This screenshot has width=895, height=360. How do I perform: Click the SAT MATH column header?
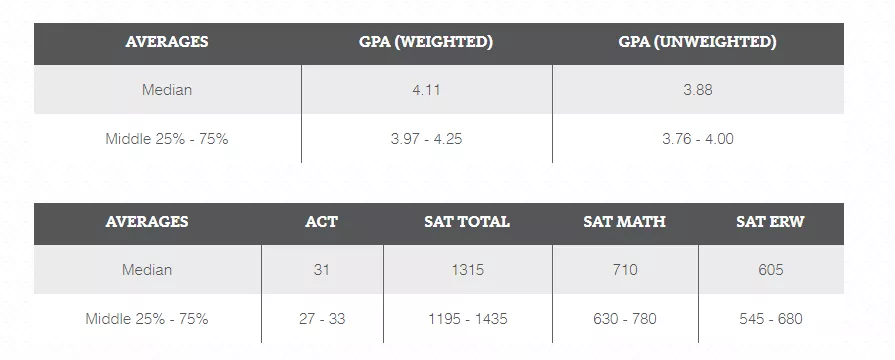pyautogui.click(x=624, y=221)
